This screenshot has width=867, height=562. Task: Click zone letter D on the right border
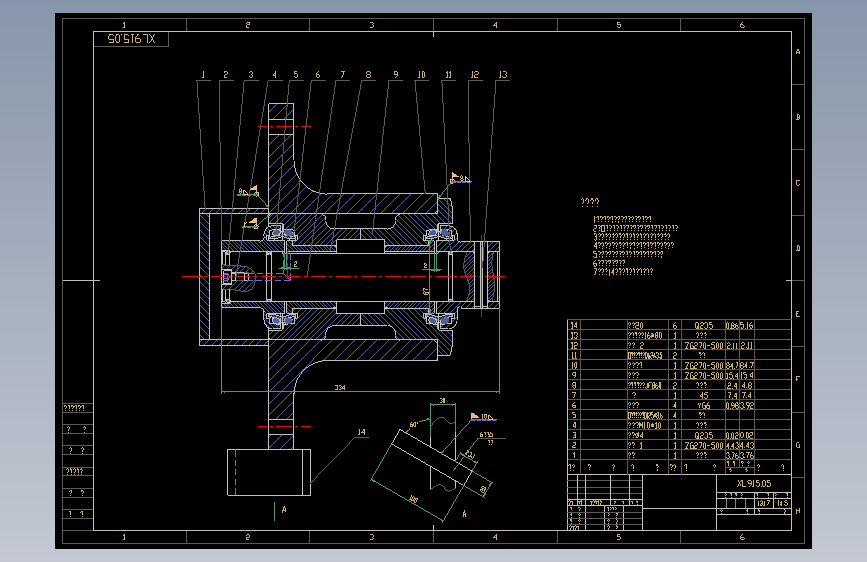pyautogui.click(x=798, y=248)
